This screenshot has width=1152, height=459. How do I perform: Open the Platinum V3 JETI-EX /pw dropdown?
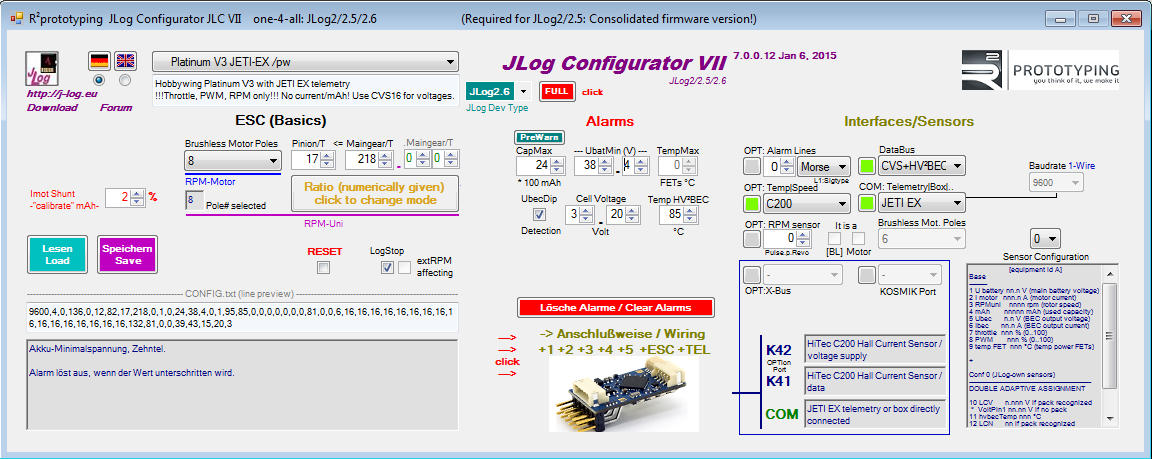(306, 62)
